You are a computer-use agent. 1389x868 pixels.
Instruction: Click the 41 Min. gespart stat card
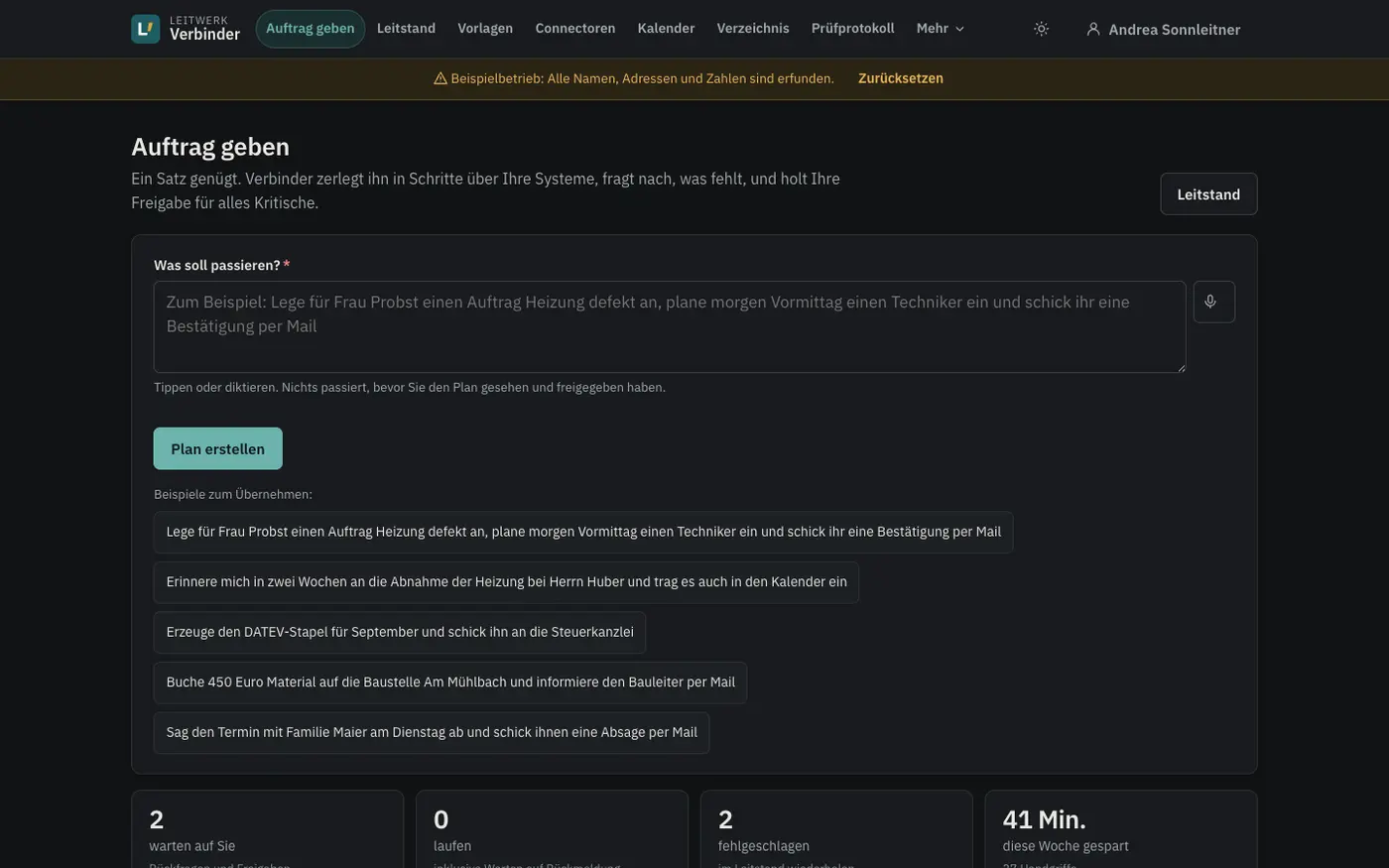point(1121,829)
